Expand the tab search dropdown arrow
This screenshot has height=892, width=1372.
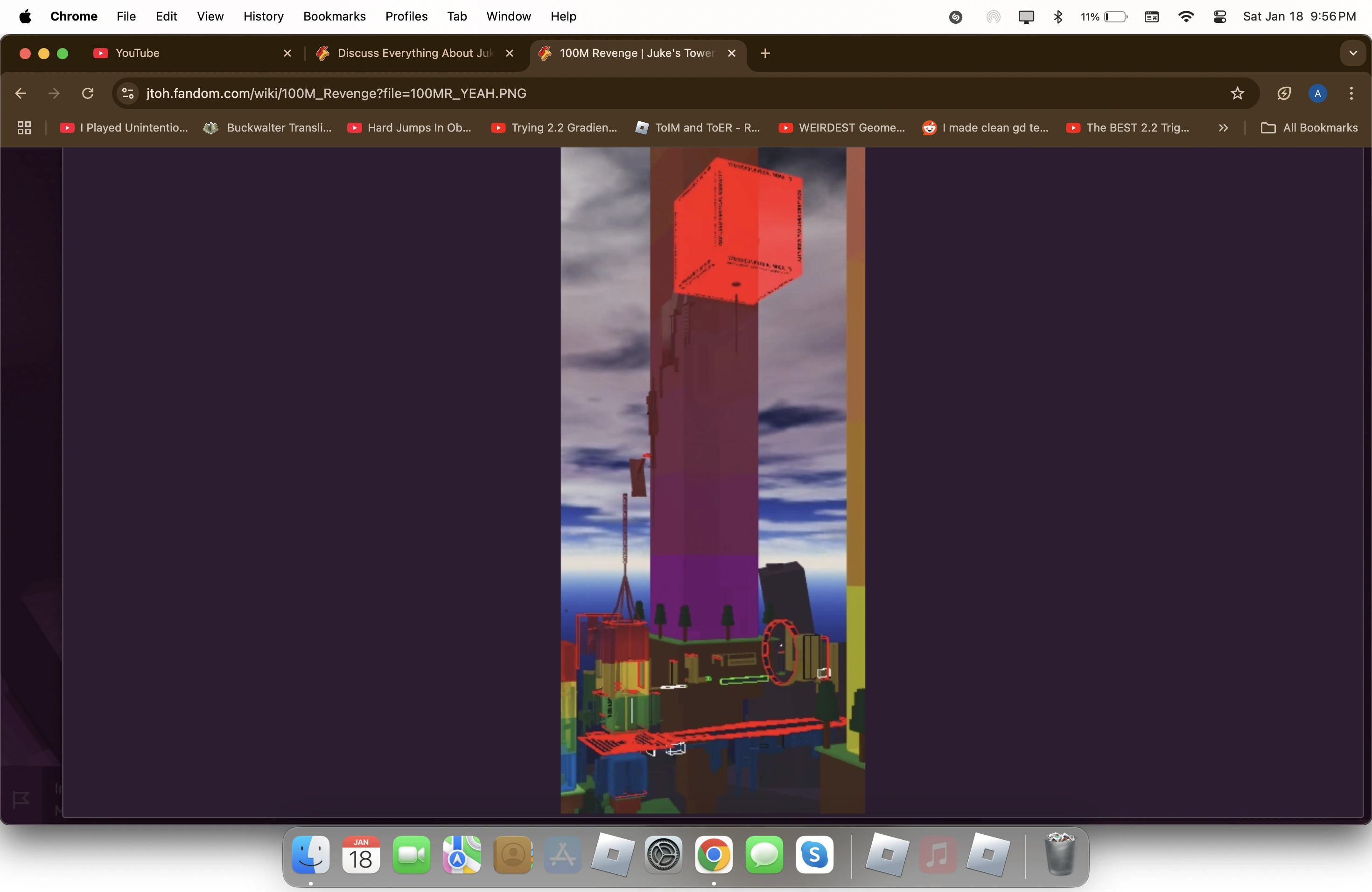(1352, 53)
